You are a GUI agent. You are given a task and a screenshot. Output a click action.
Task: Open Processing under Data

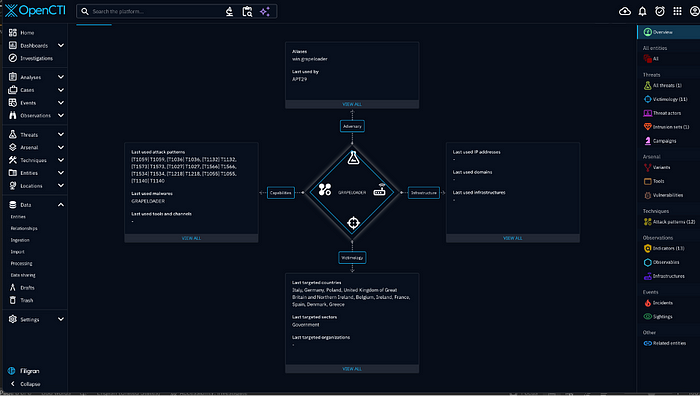pyautogui.click(x=21, y=263)
